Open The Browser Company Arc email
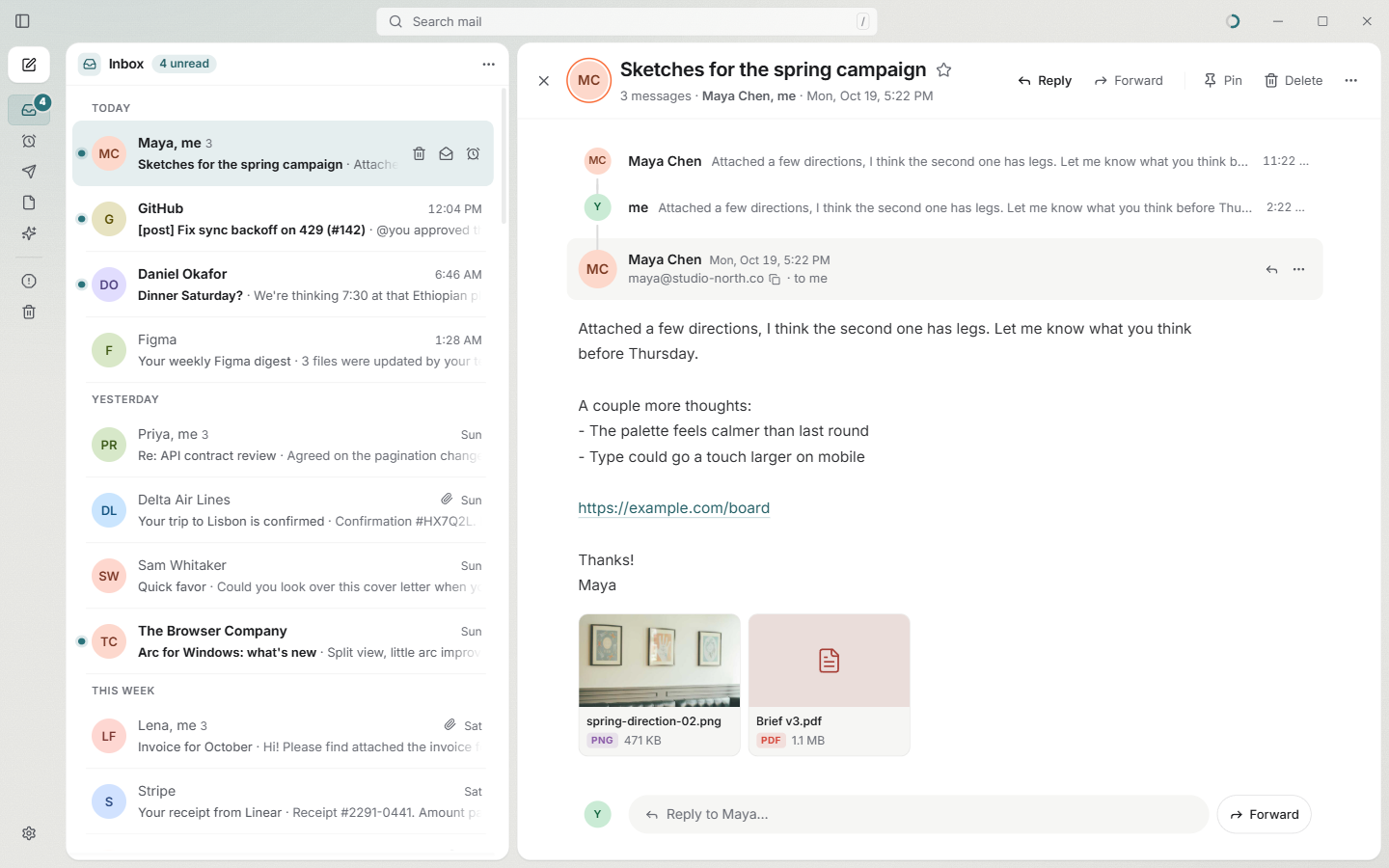 283,641
